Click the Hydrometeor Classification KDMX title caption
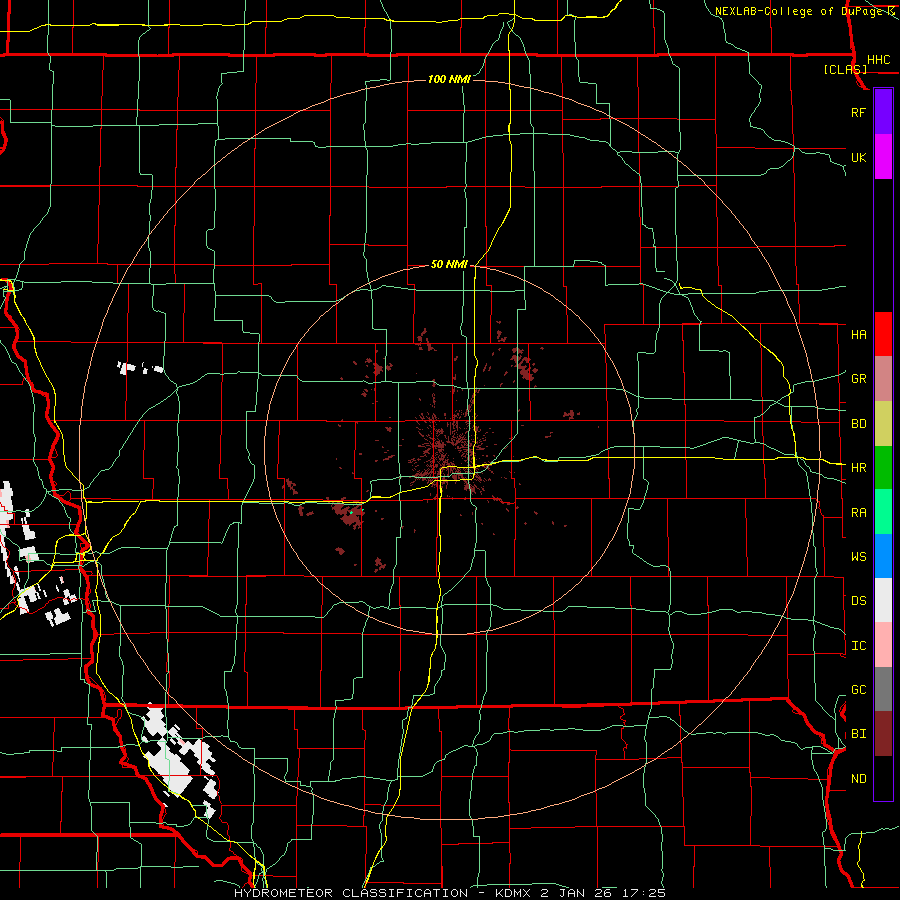 tap(449, 893)
